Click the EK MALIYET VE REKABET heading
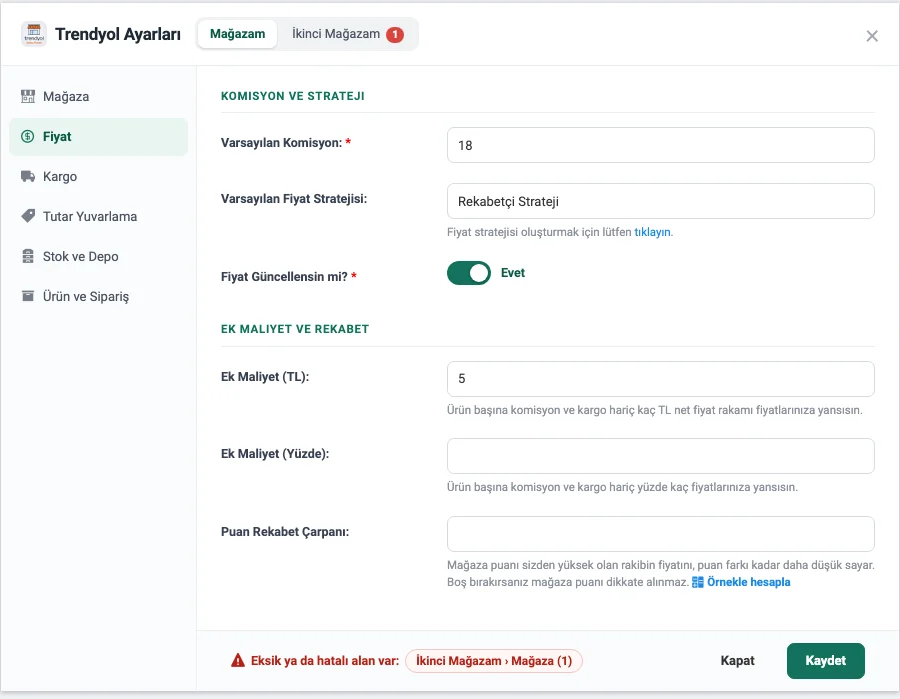This screenshot has height=699, width=900. [x=295, y=329]
